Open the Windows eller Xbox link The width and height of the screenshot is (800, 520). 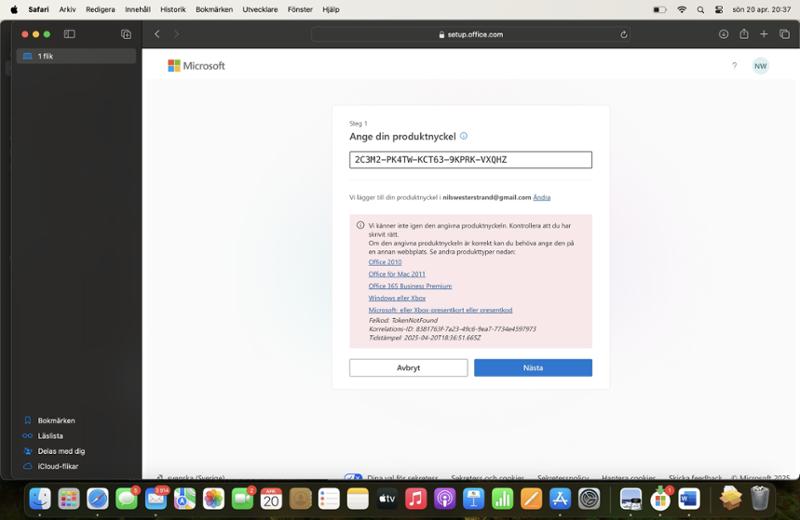point(397,298)
